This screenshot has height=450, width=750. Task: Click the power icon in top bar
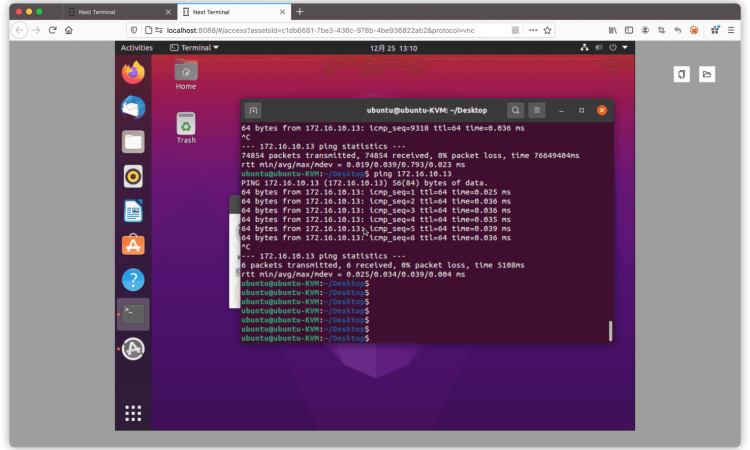pyautogui.click(x=612, y=47)
